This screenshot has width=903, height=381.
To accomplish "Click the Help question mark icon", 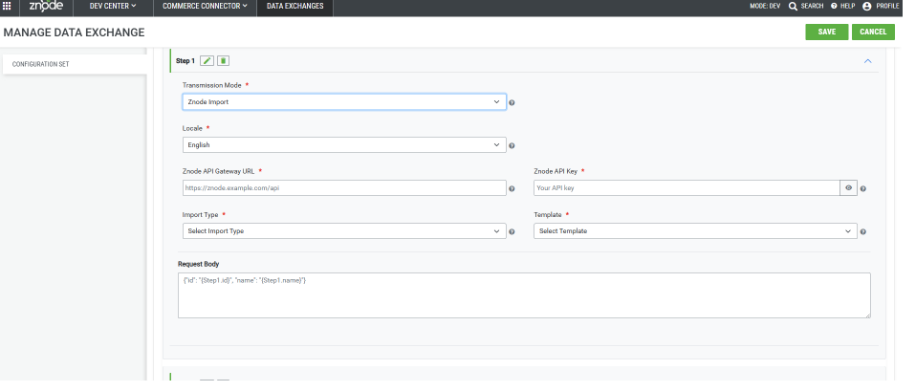I will pos(833,6).
